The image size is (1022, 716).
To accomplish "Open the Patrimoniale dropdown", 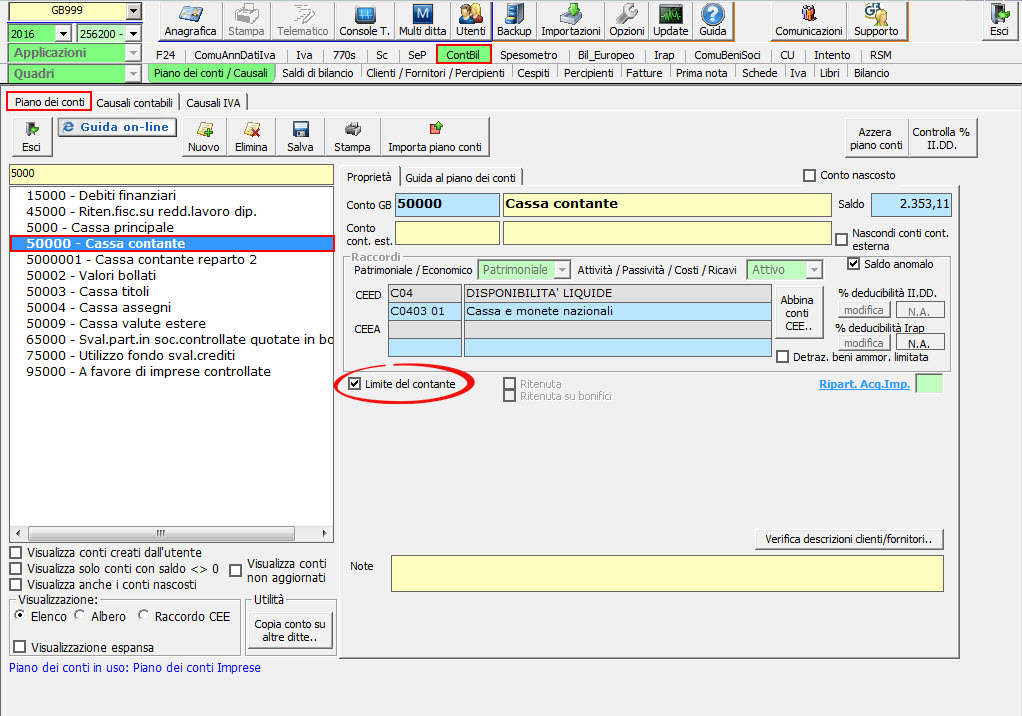I will (562, 270).
